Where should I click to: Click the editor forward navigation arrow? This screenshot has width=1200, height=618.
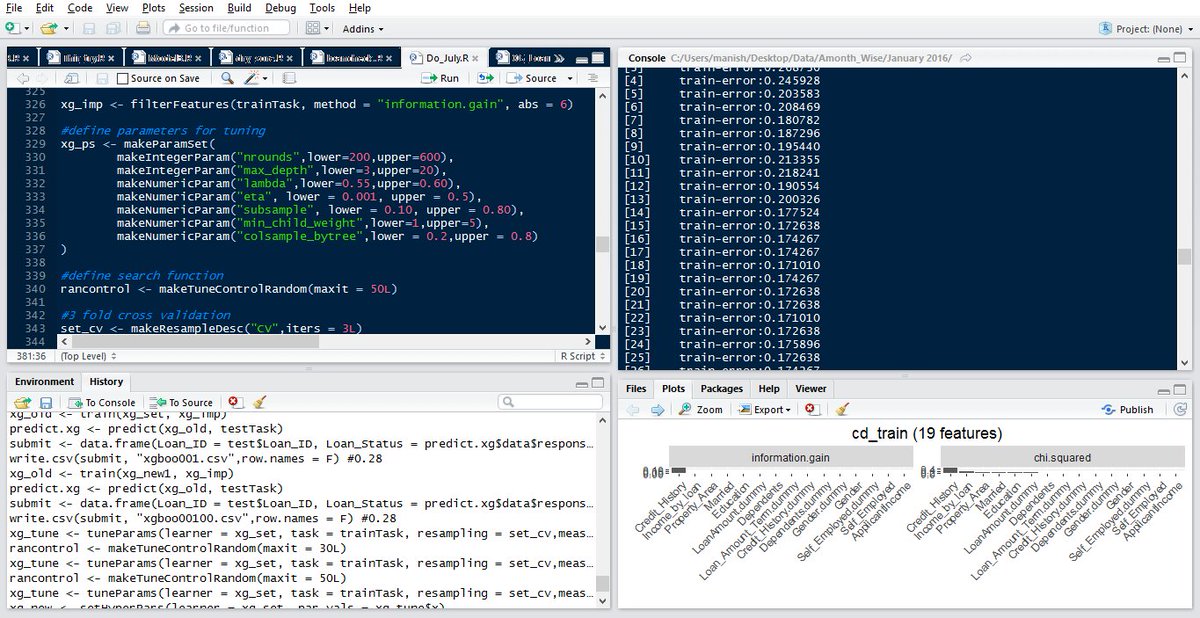[42, 78]
